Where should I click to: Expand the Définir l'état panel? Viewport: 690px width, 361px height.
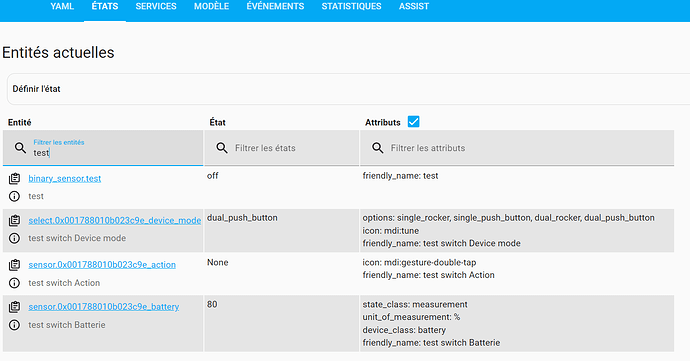(349, 89)
